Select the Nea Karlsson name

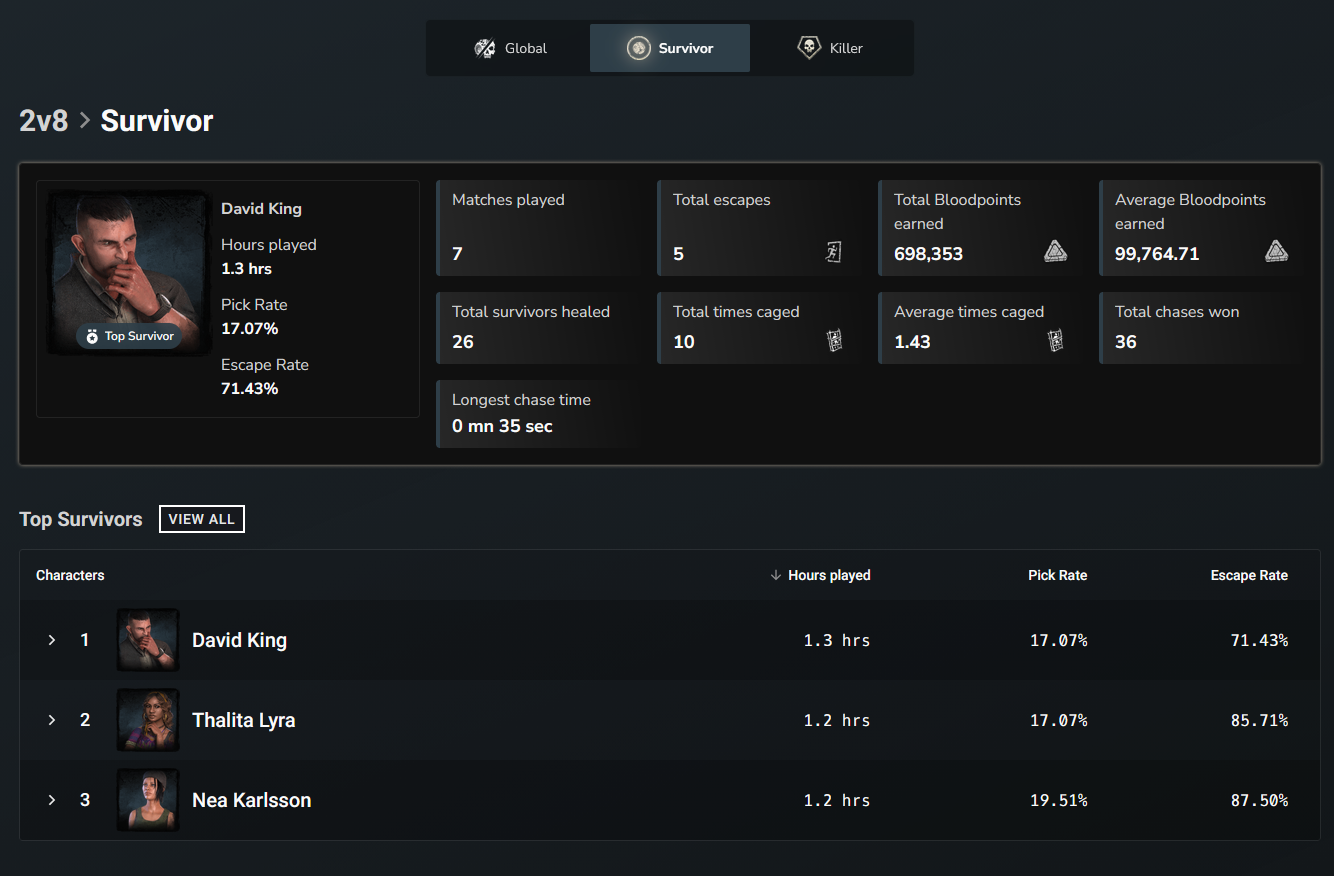click(x=252, y=800)
